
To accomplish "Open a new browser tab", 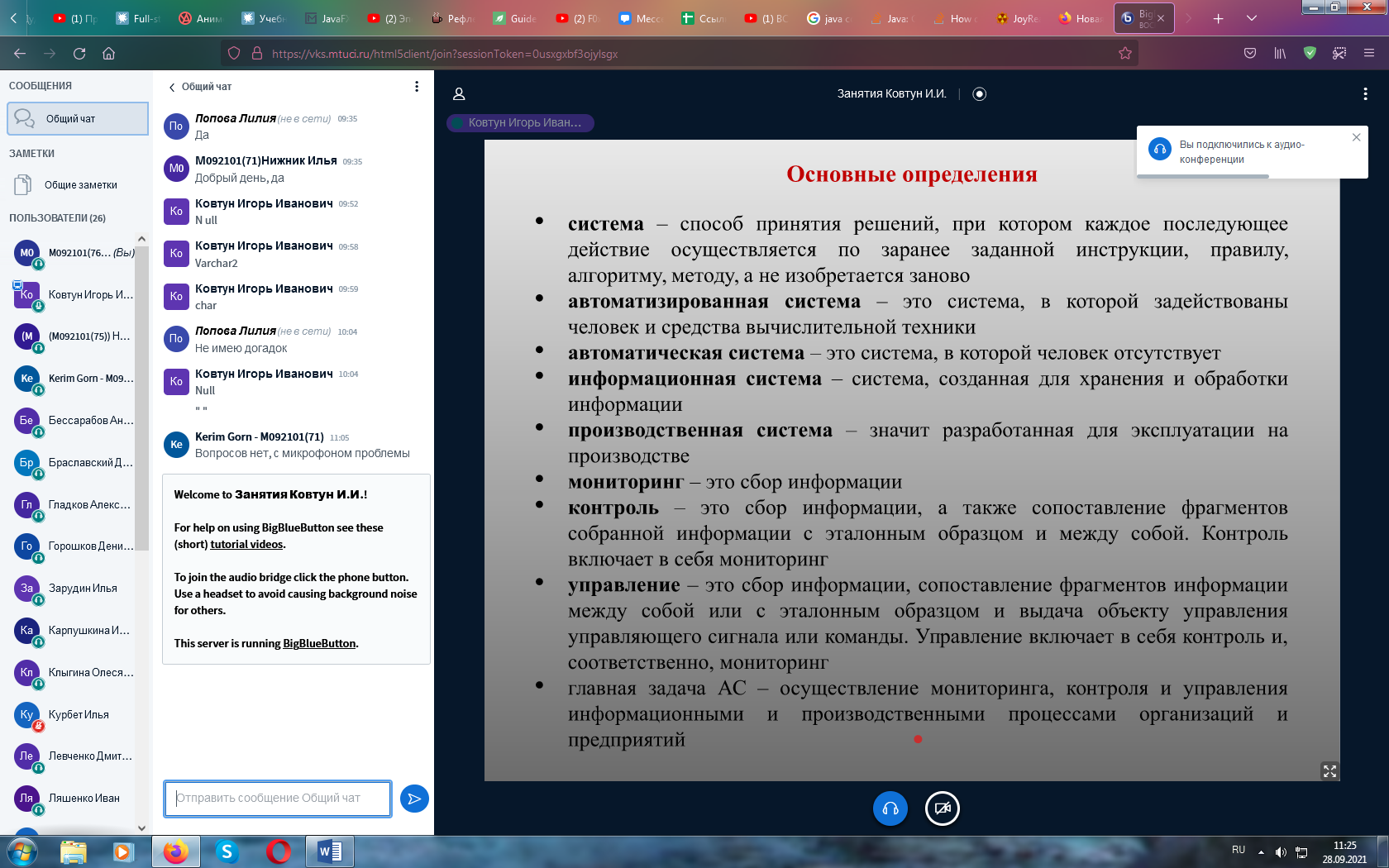I will tap(1219, 18).
